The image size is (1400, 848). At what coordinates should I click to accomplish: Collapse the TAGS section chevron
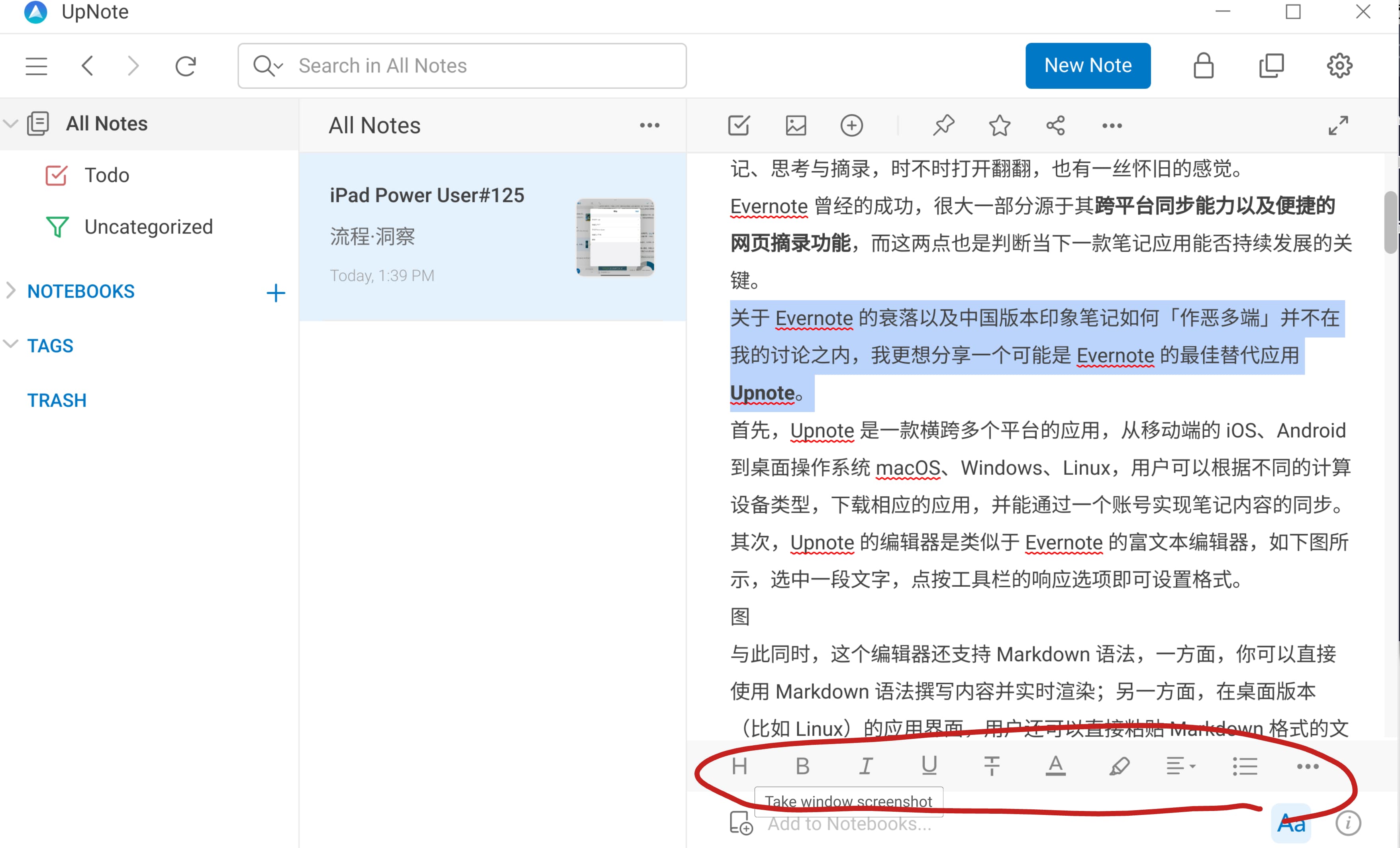tap(11, 344)
